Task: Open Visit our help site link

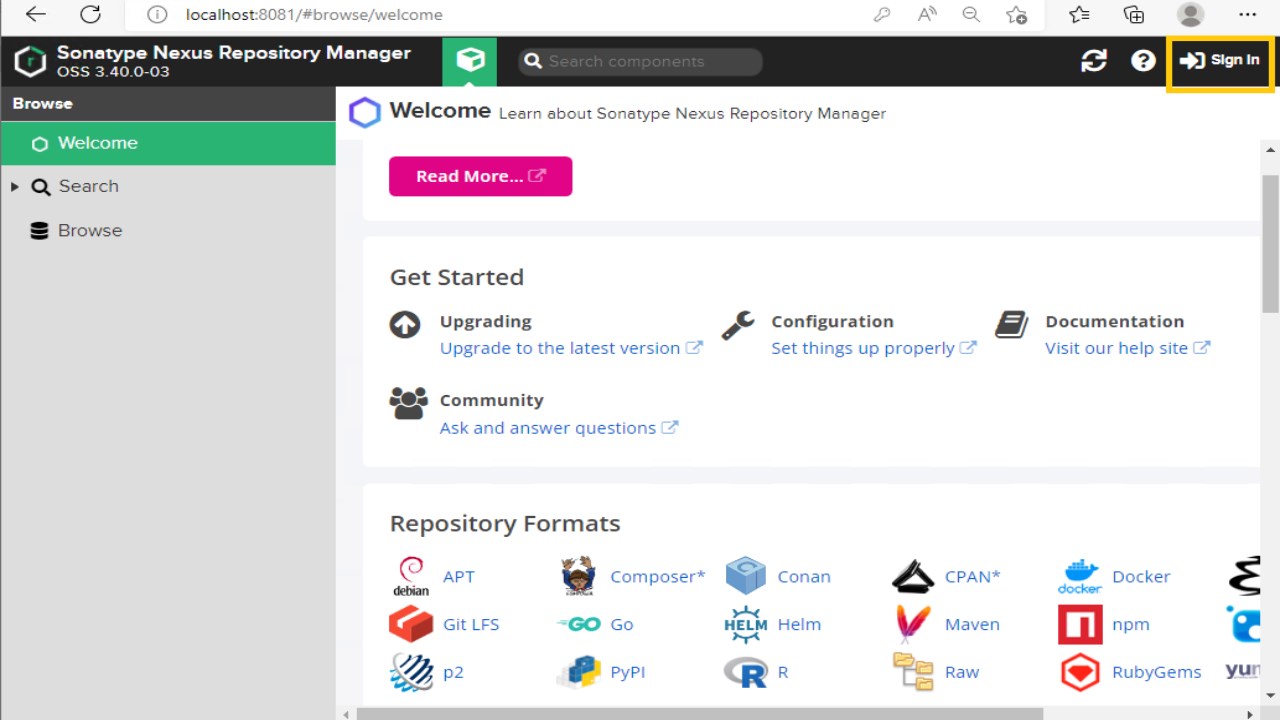Action: click(x=1127, y=348)
